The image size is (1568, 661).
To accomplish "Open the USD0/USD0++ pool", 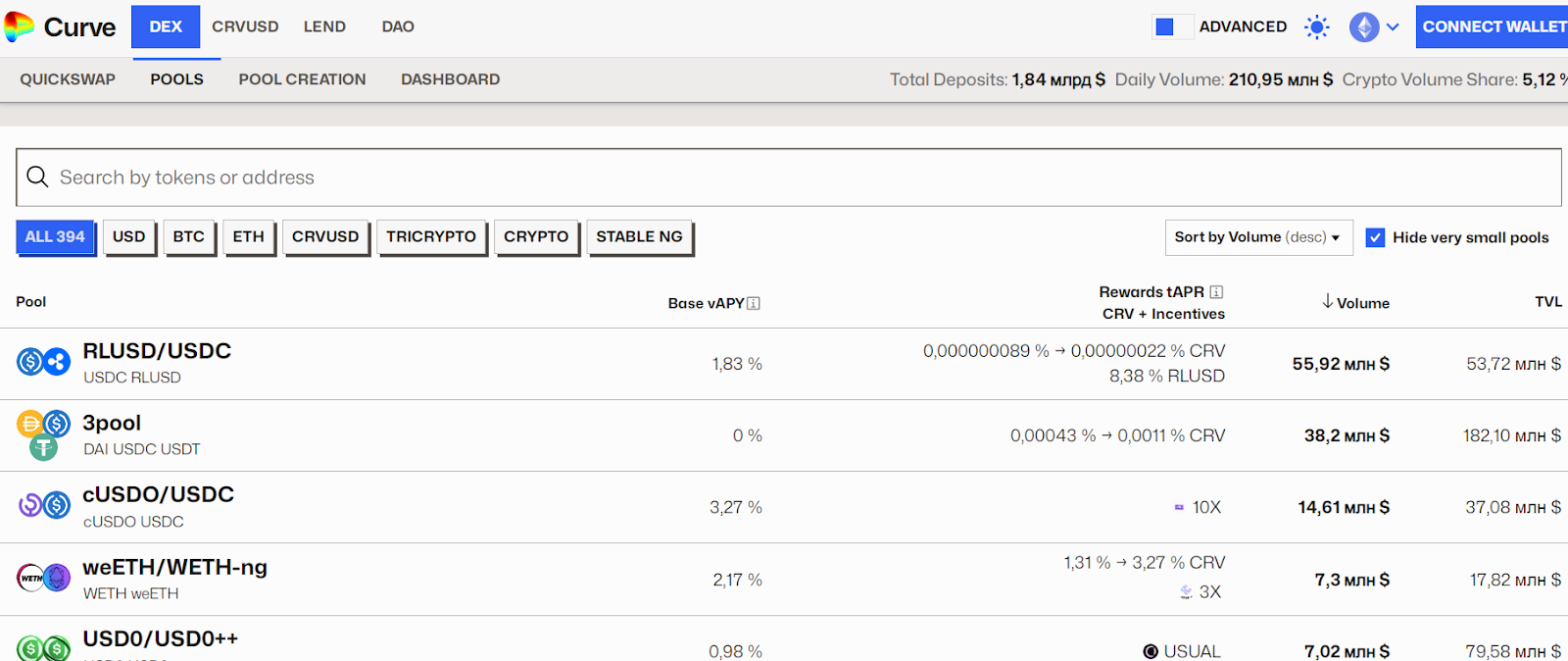I will tap(161, 638).
